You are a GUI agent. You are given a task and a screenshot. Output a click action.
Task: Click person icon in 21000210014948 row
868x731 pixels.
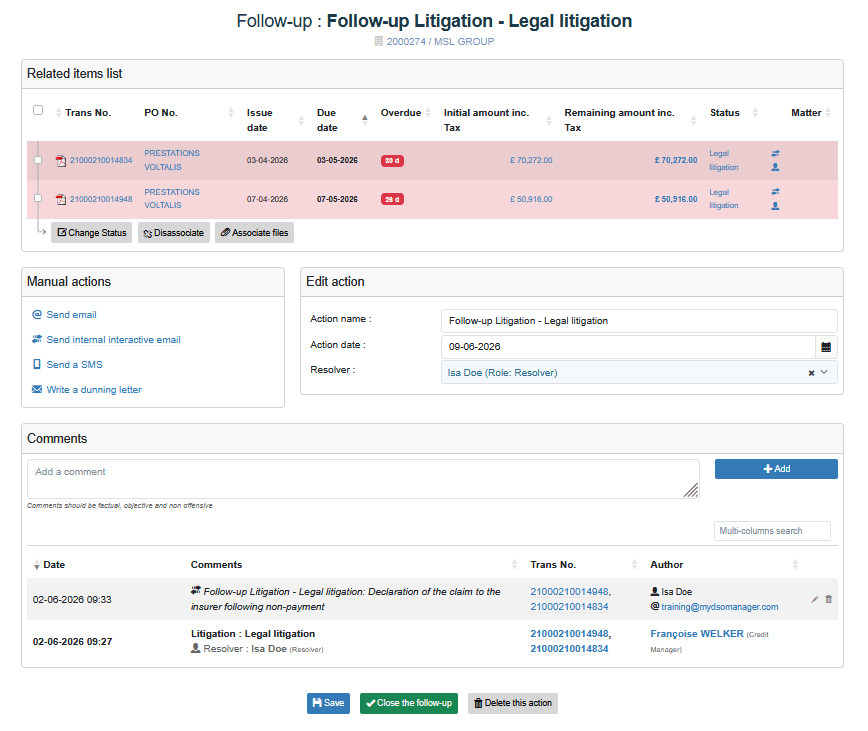[x=775, y=206]
